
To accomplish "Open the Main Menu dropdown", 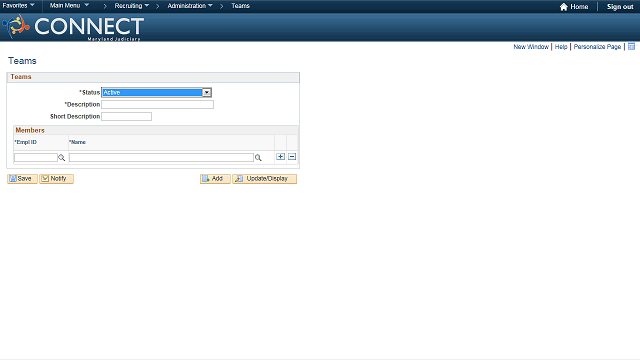I will (69, 6).
